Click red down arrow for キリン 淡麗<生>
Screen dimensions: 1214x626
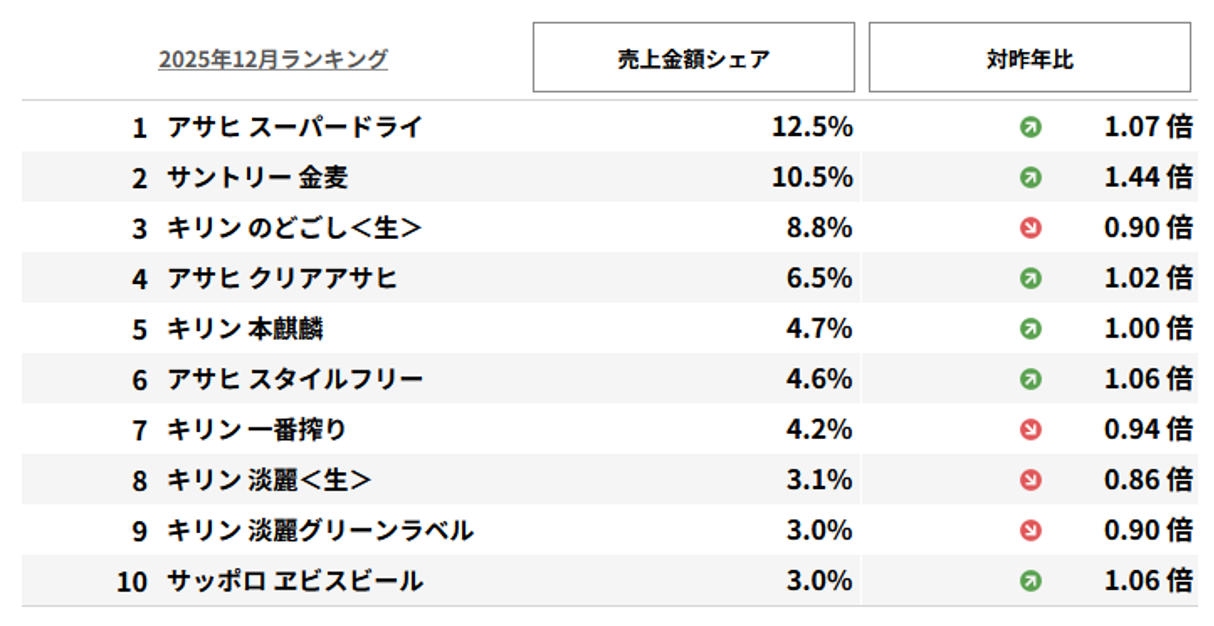tap(1030, 480)
